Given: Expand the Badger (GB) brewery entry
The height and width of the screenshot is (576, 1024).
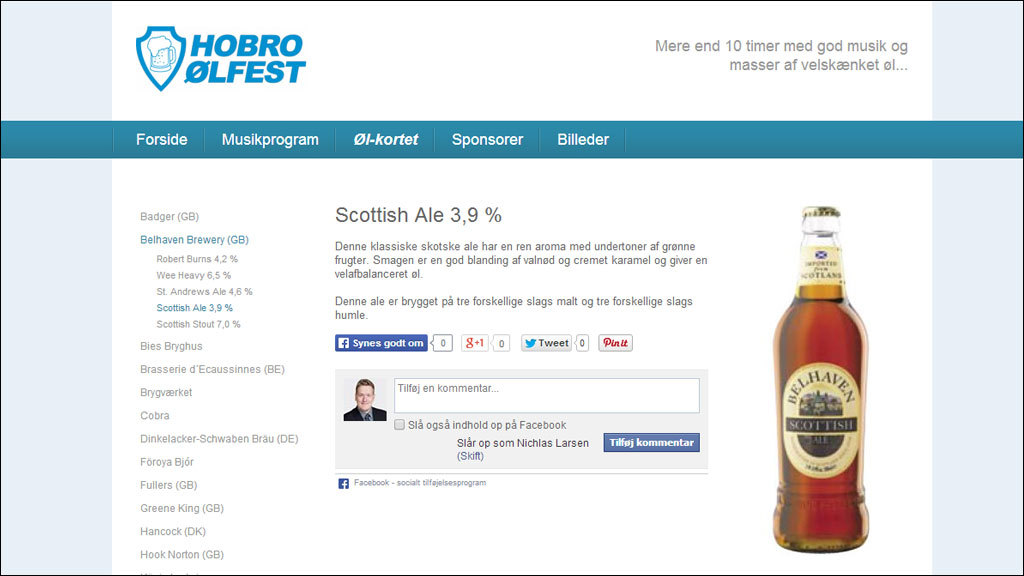Looking at the screenshot, I should (169, 216).
